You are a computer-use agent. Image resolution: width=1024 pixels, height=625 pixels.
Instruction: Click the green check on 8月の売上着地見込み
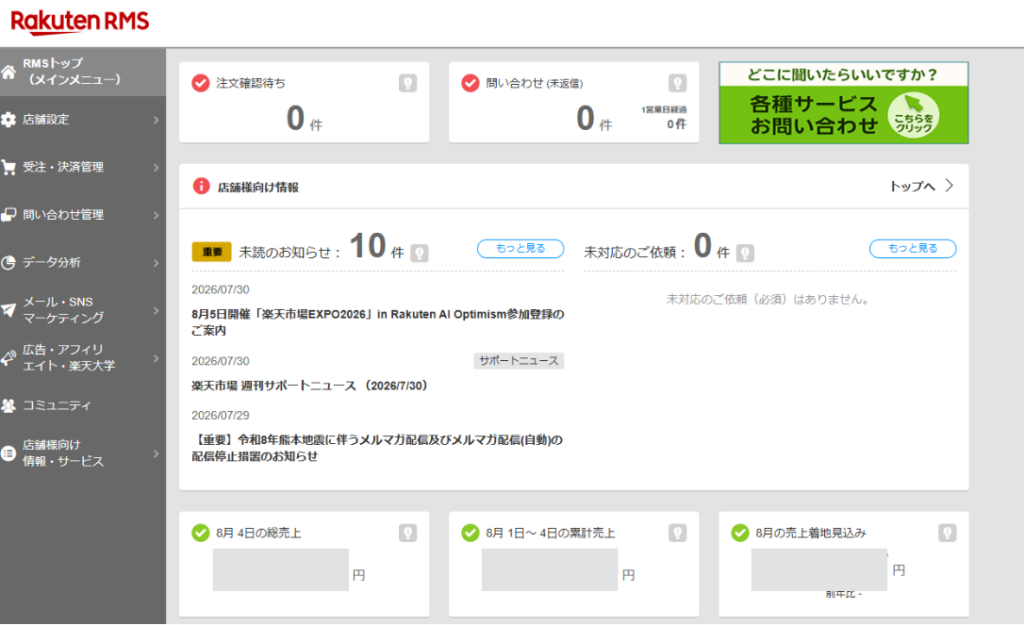pyautogui.click(x=740, y=533)
